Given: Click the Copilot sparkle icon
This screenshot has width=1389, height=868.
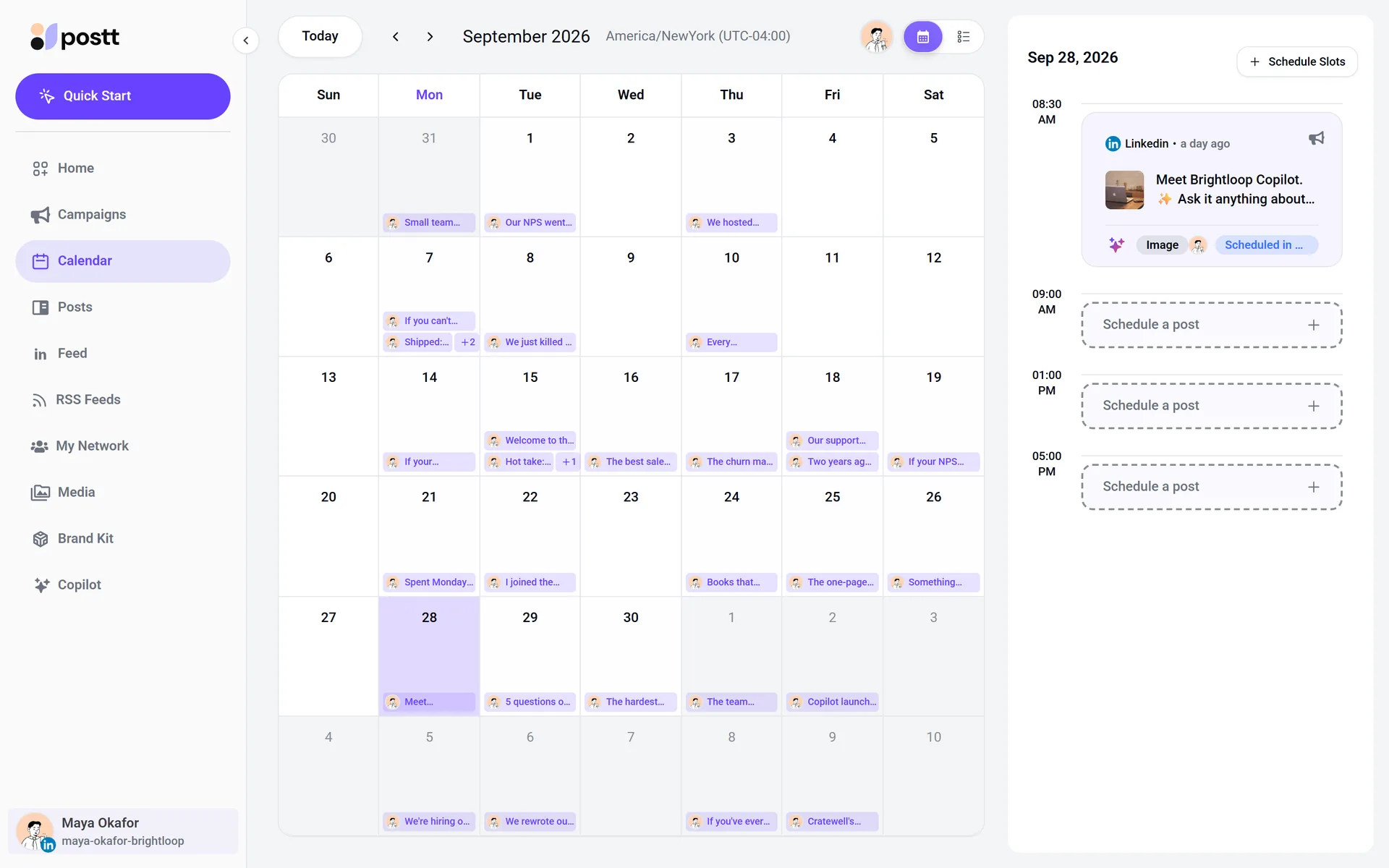Looking at the screenshot, I should [x=41, y=585].
